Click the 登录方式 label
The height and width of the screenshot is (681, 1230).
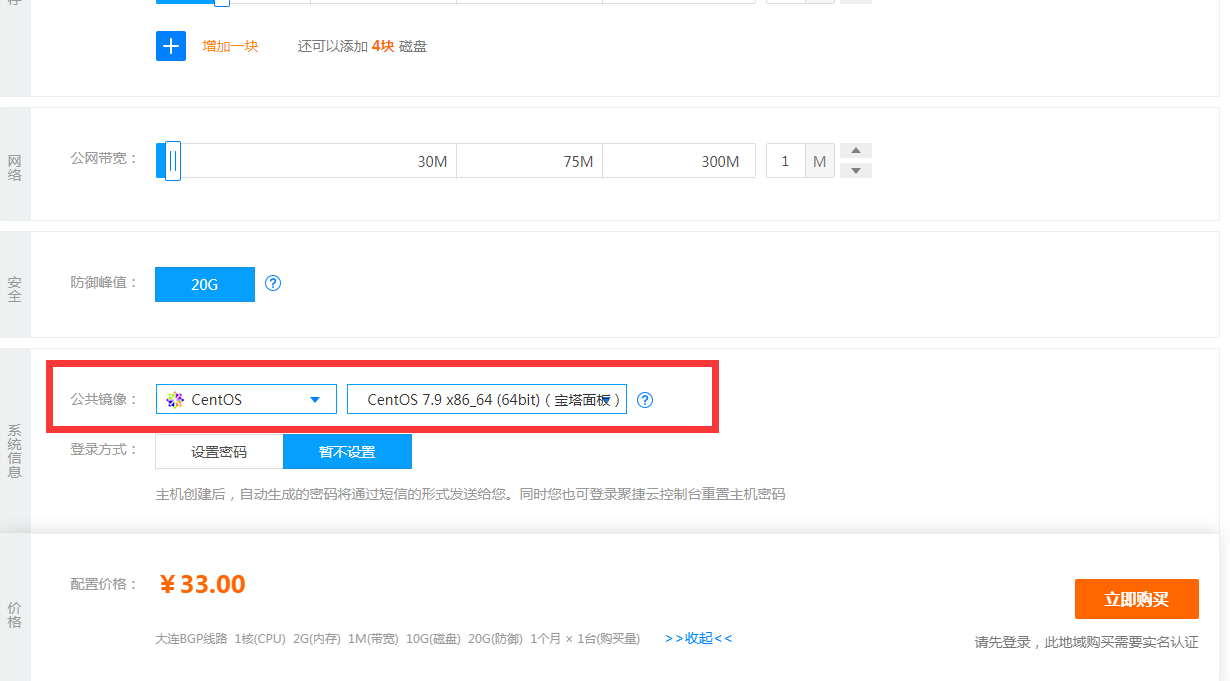[104, 449]
